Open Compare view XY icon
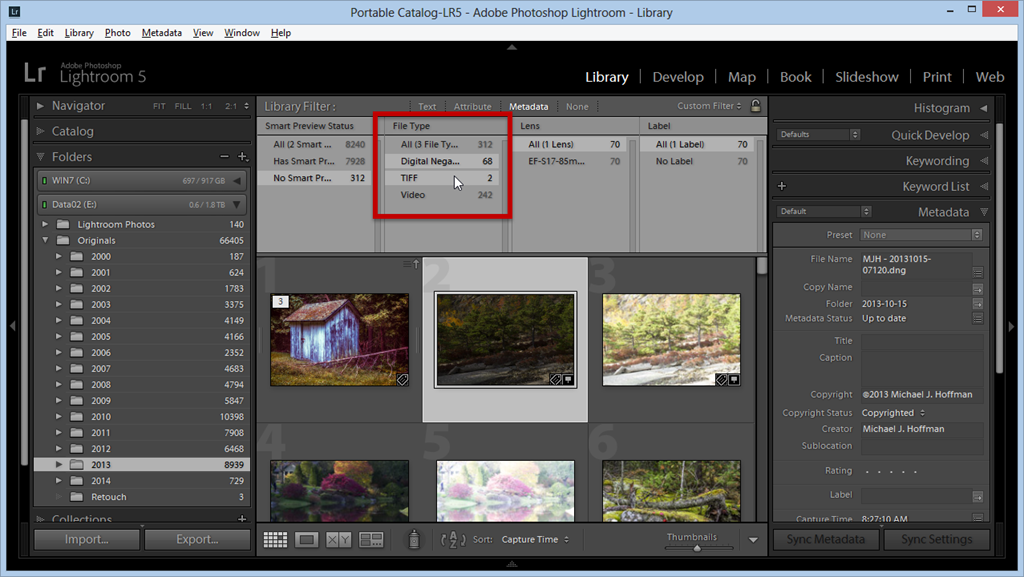Viewport: 1024px width, 577px height. 338,540
